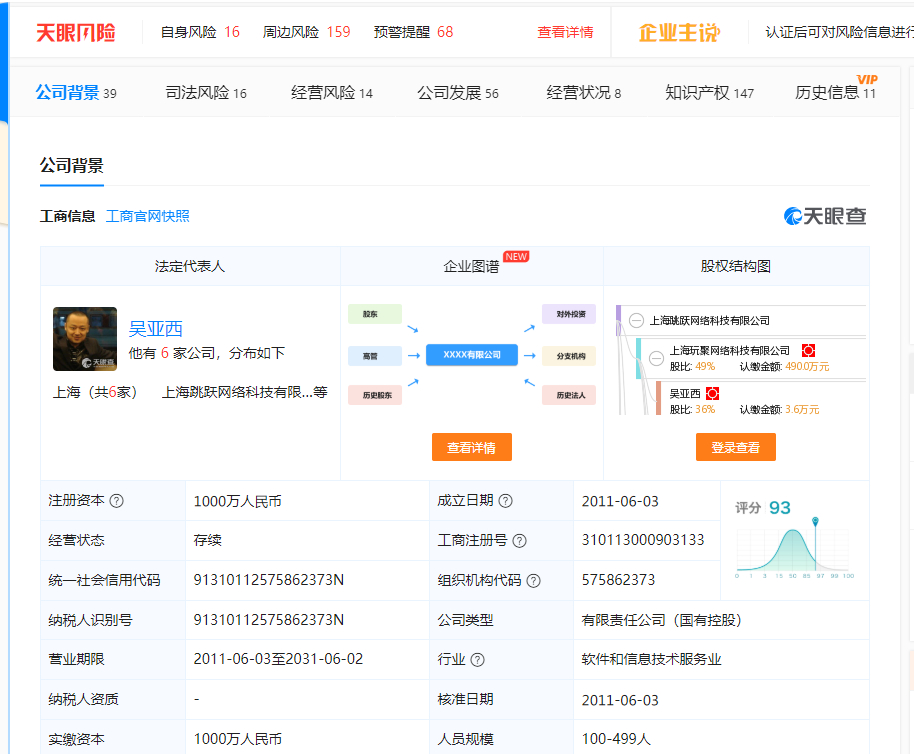The image size is (914, 754).
Task: Open the 历史信息 VIP tab
Action: pyautogui.click(x=835, y=93)
